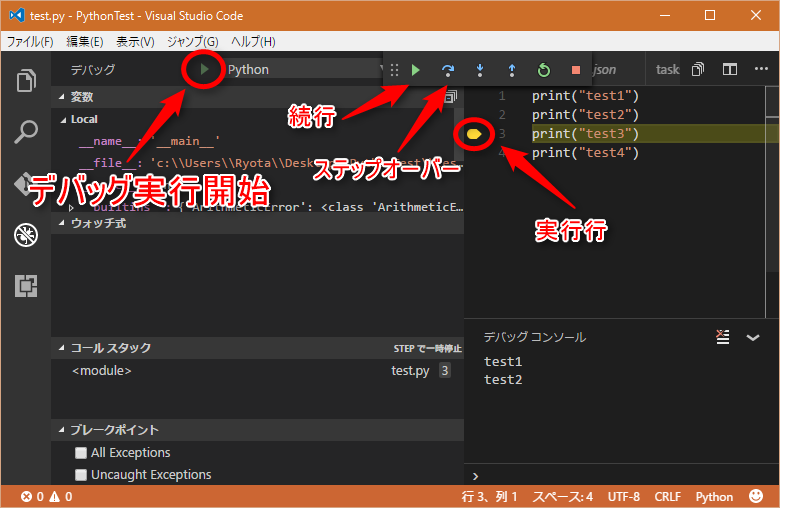Switch to the json editor tab
Screen dimensions: 802x508
[x=605, y=70]
